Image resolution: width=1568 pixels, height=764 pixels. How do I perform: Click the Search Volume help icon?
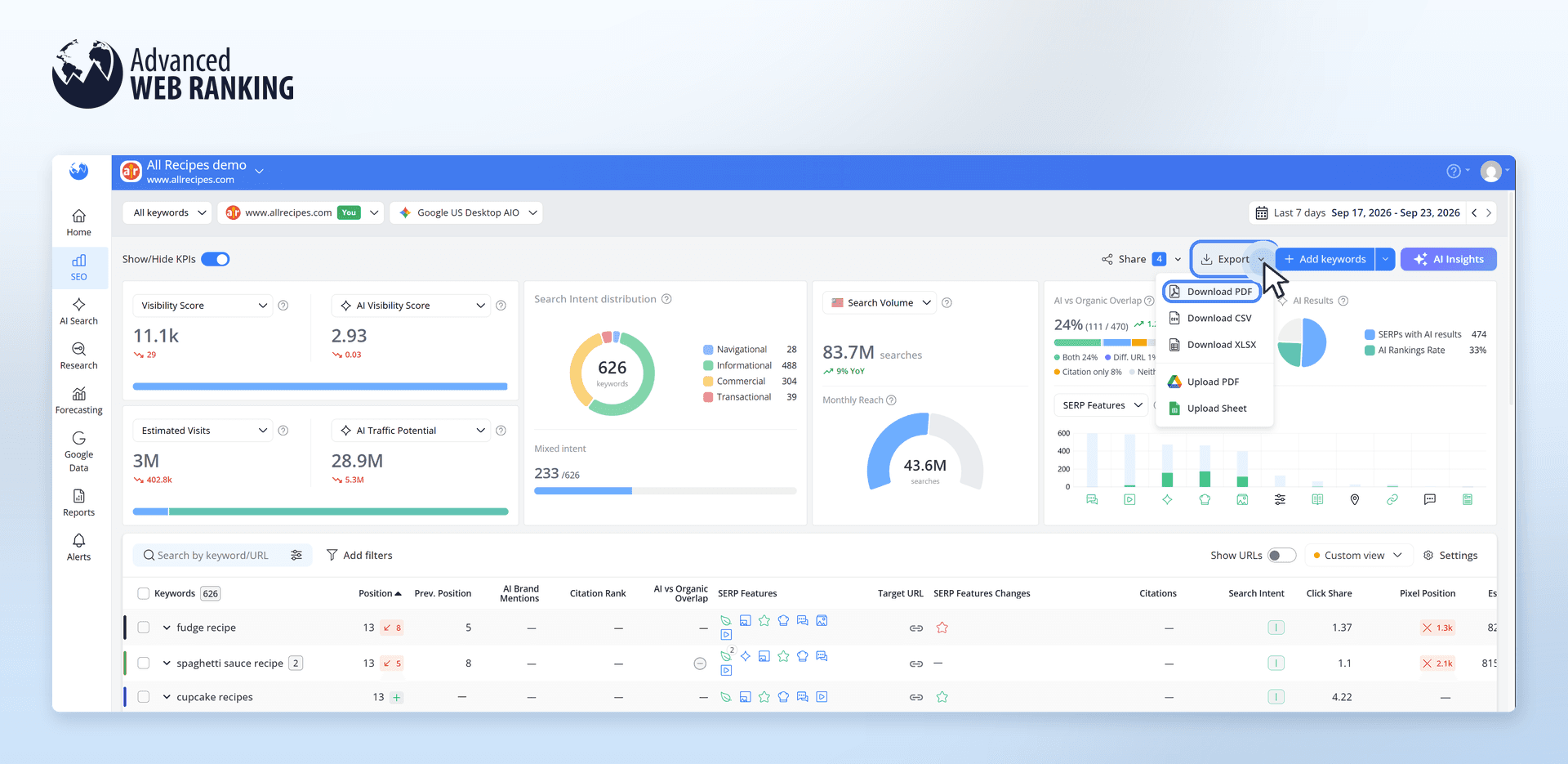(947, 303)
